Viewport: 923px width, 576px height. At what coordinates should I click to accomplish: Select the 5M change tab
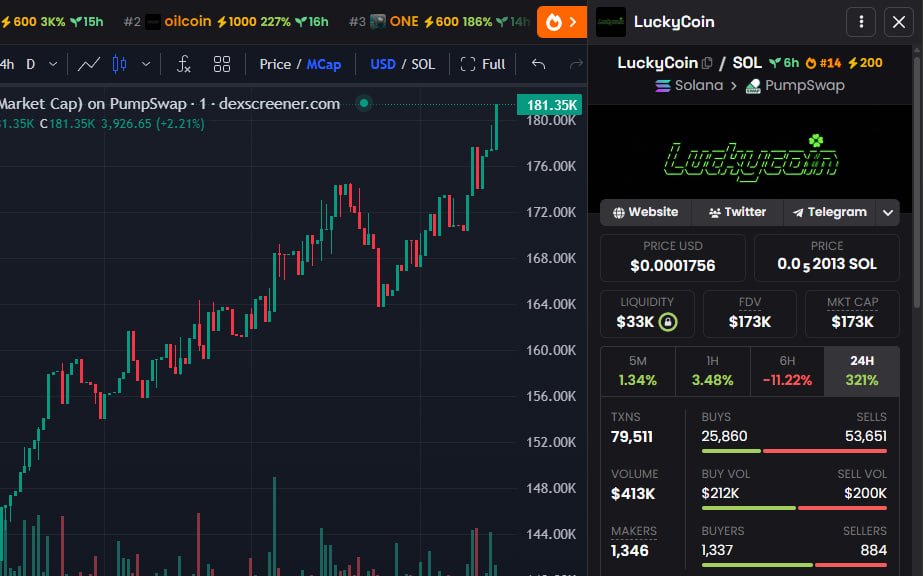point(638,371)
